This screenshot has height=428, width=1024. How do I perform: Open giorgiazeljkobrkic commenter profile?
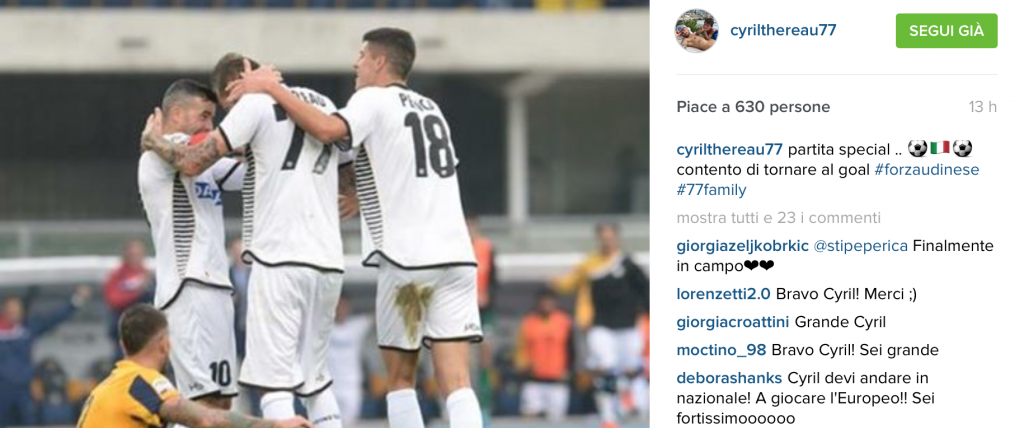pyautogui.click(x=742, y=246)
